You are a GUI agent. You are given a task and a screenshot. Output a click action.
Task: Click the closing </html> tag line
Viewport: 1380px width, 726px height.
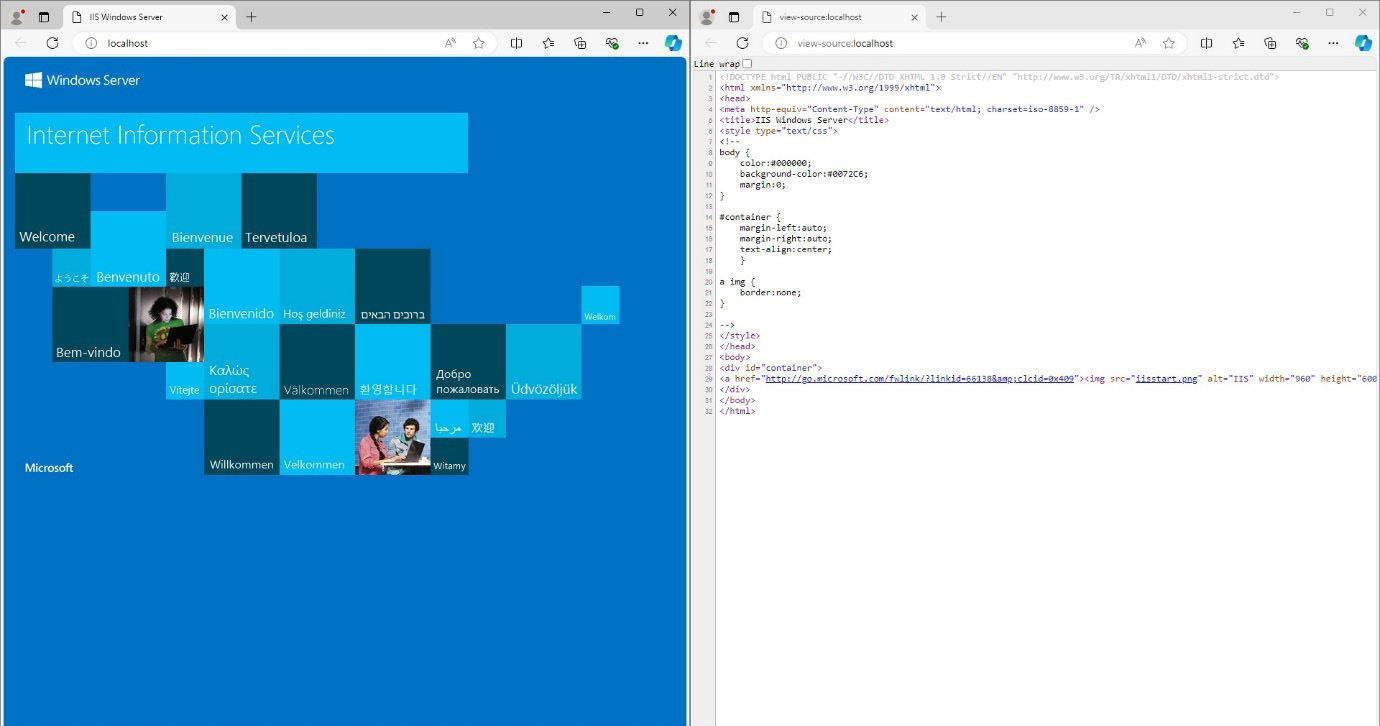coord(737,411)
